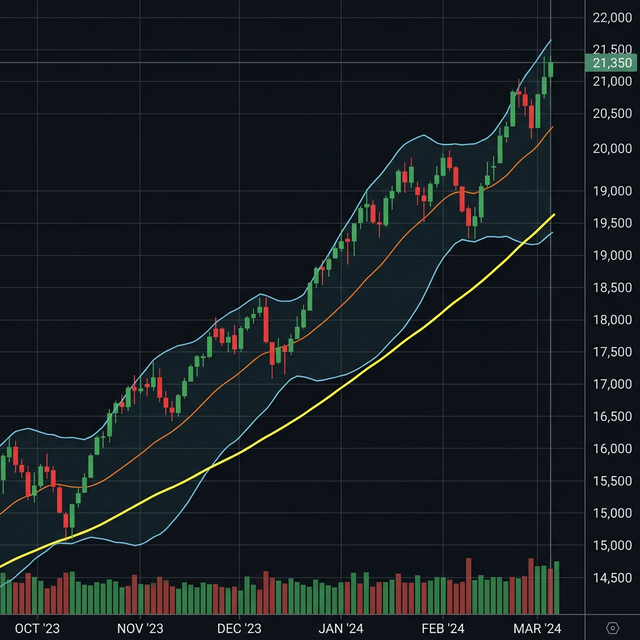Click the last green volume bar
Screen dimensions: 640x640
(556, 586)
